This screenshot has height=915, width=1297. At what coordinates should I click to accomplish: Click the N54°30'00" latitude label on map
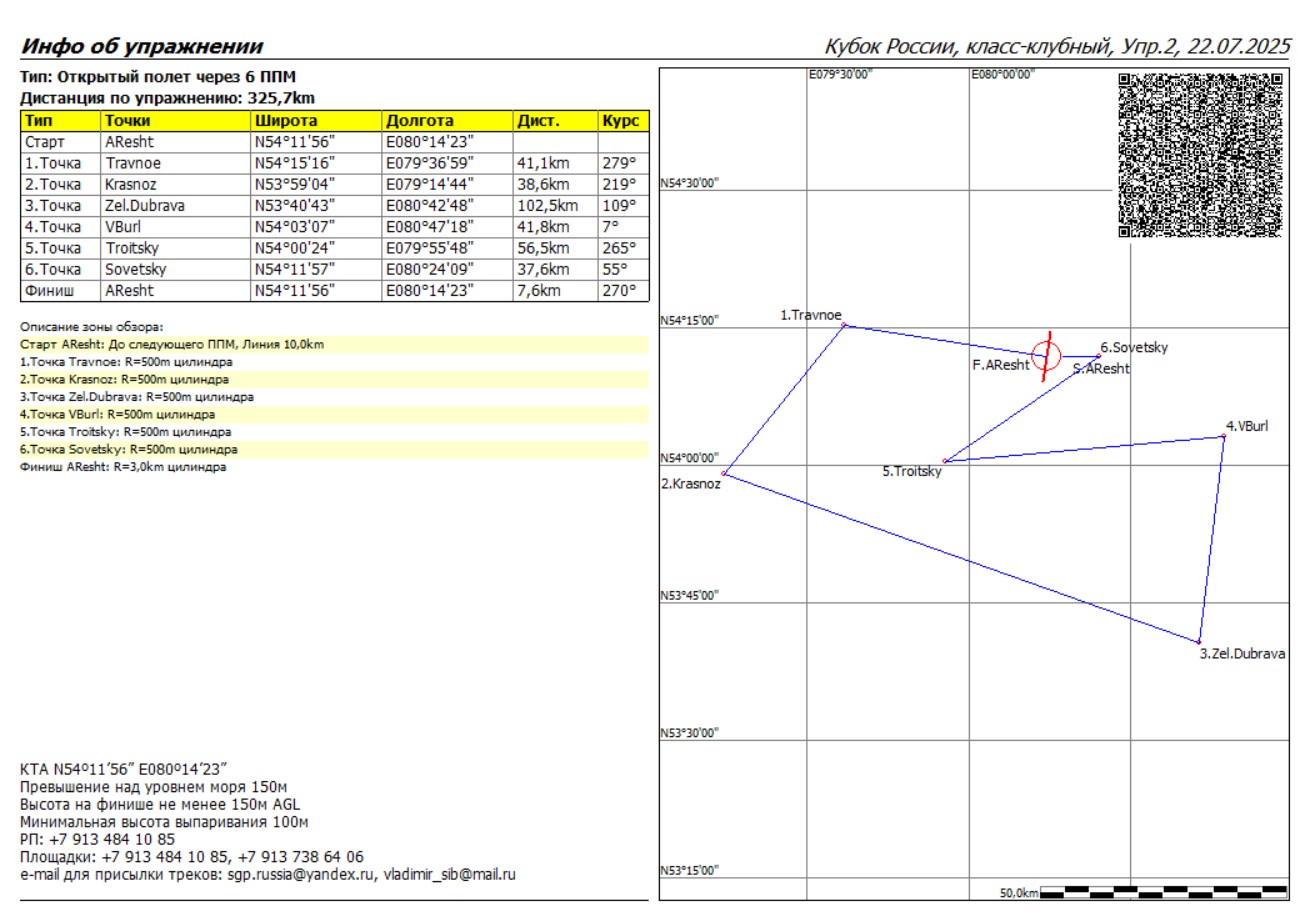point(690,184)
